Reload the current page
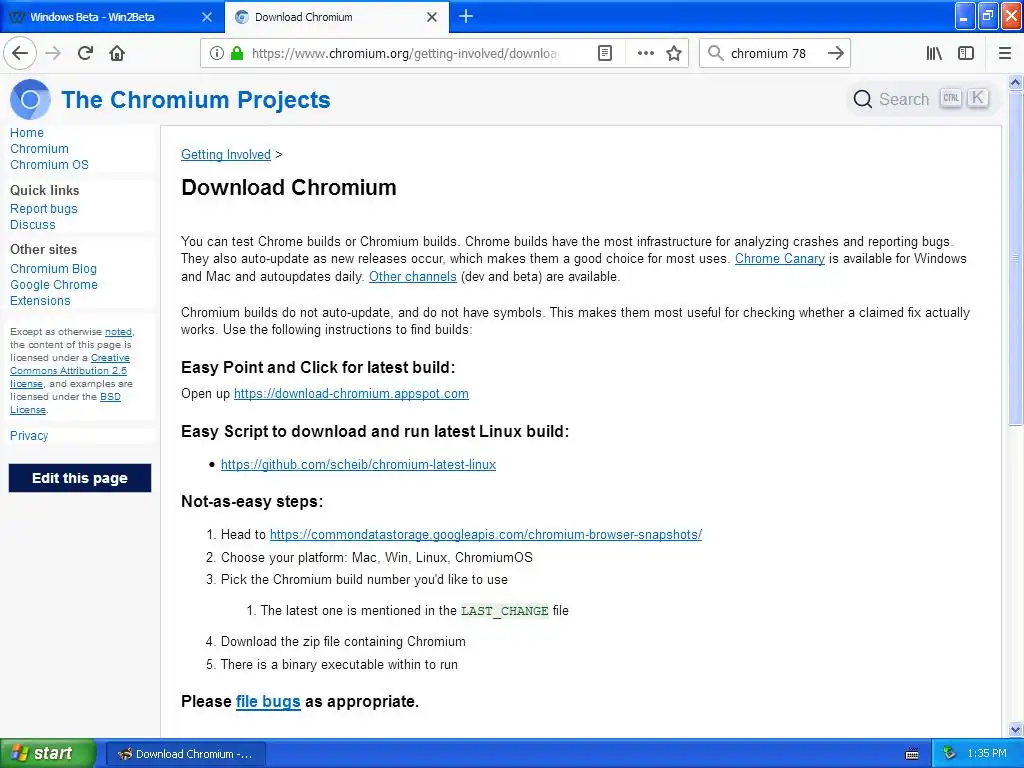1024x768 pixels. [85, 53]
